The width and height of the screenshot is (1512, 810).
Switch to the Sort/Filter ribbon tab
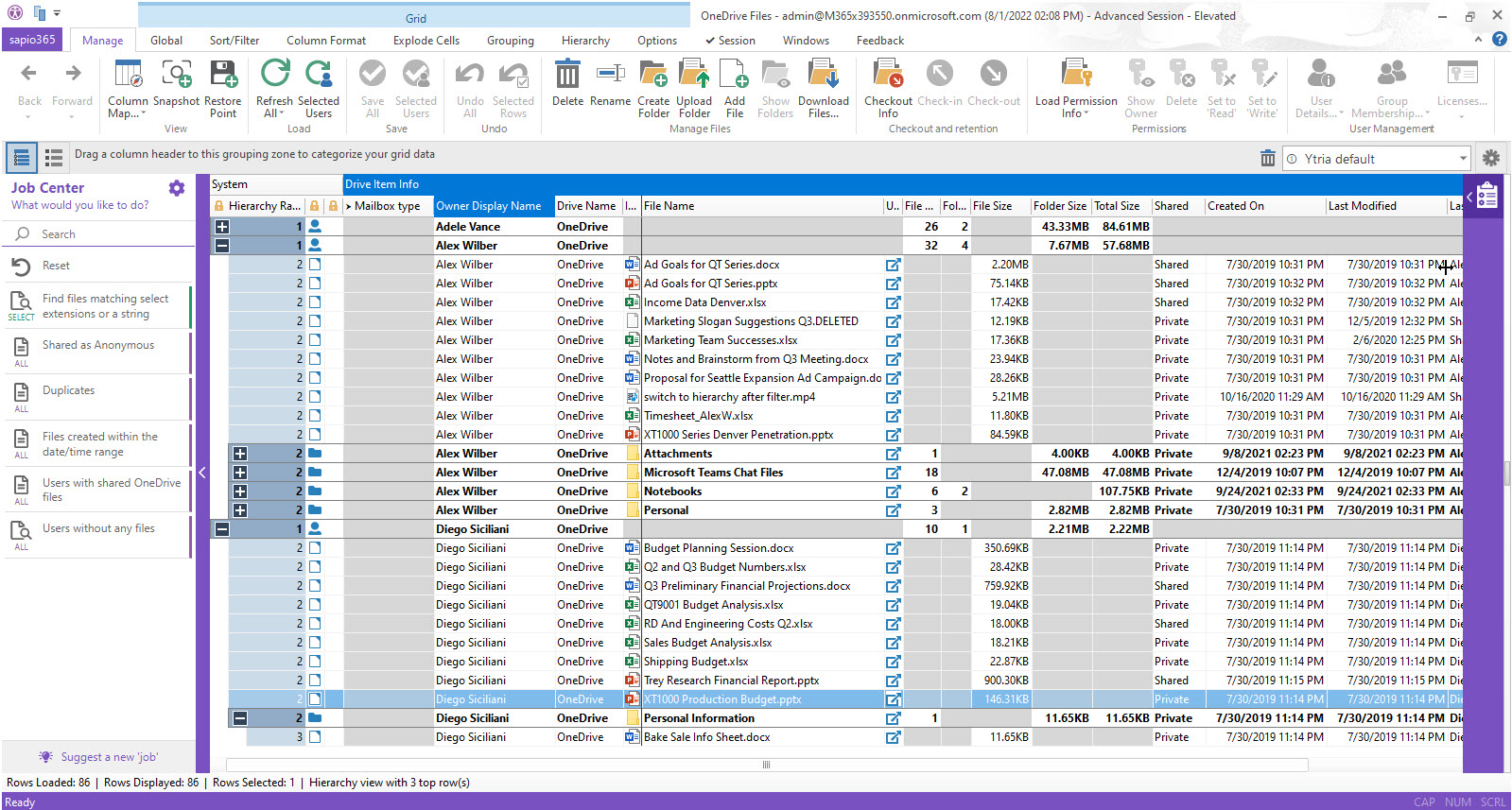235,41
